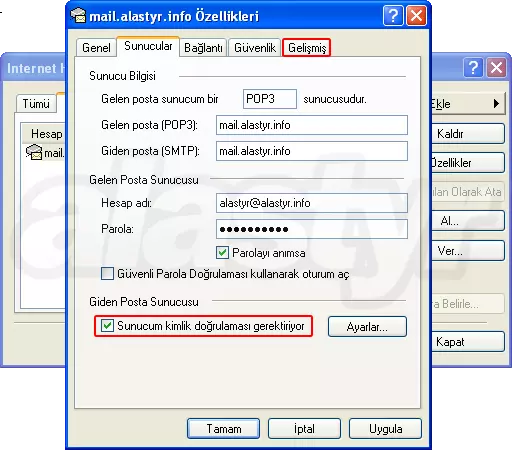The width and height of the screenshot is (512, 450).
Task: Select the Tümü tab in the background window
Action: point(36,104)
